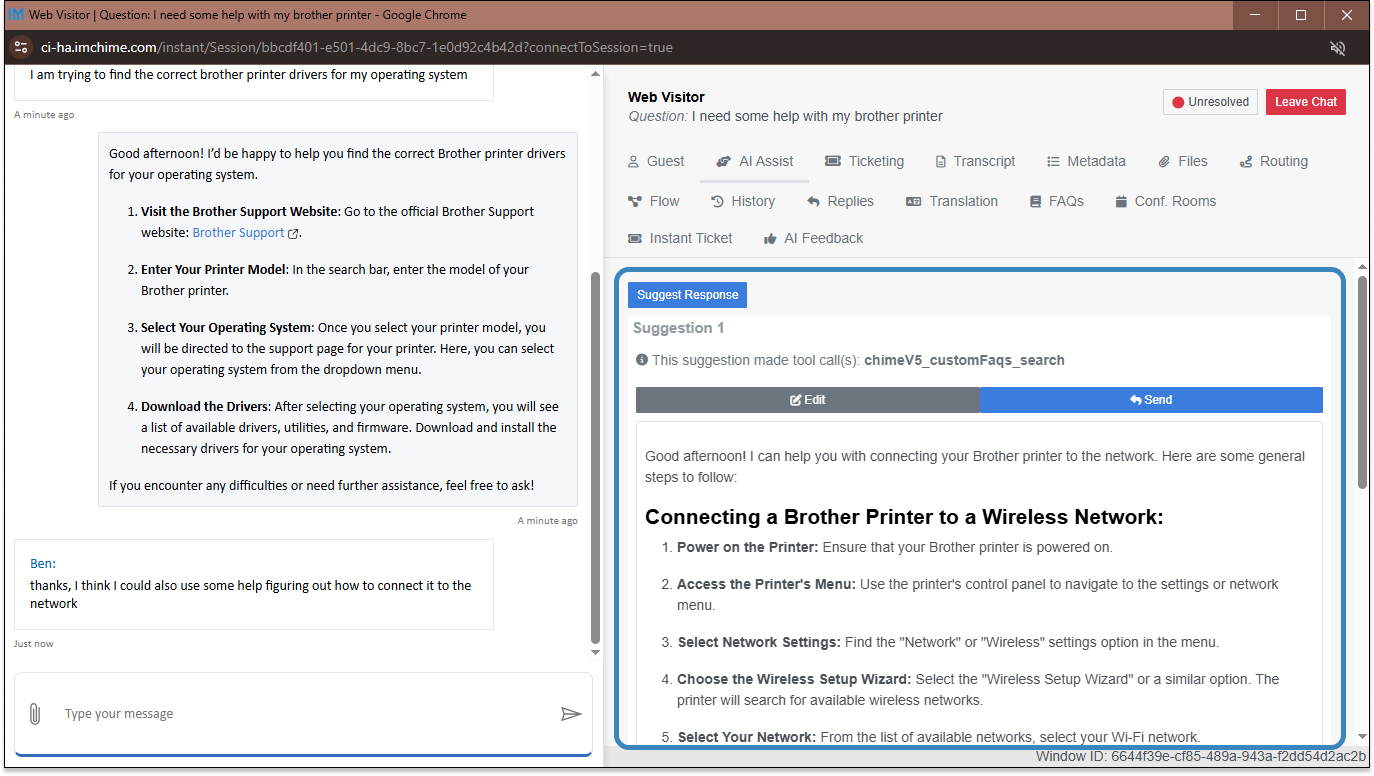Toggle the Unresolved status button
Image resolution: width=1374 pixels, height=776 pixels.
coord(1210,102)
